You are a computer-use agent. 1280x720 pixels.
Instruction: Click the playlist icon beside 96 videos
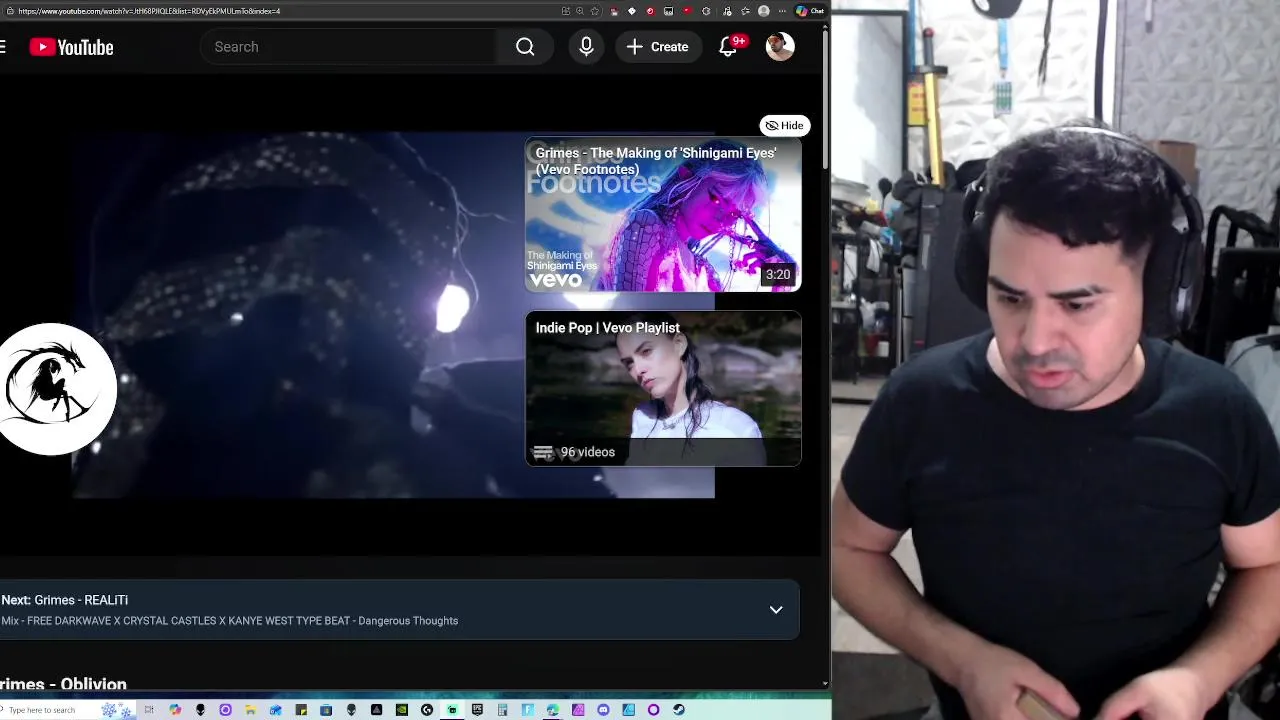coord(543,452)
